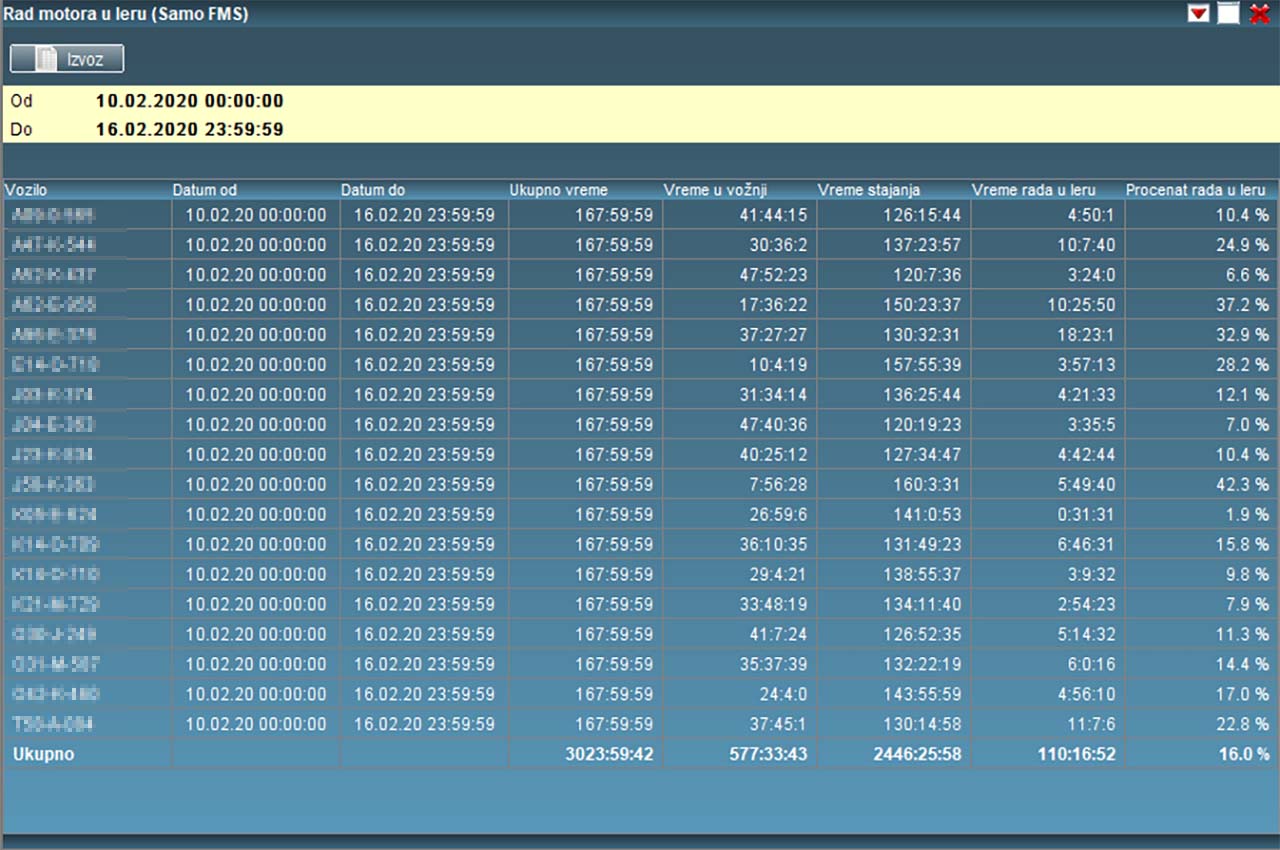Click the Datum od column header
1280x850 pixels.
(x=205, y=190)
